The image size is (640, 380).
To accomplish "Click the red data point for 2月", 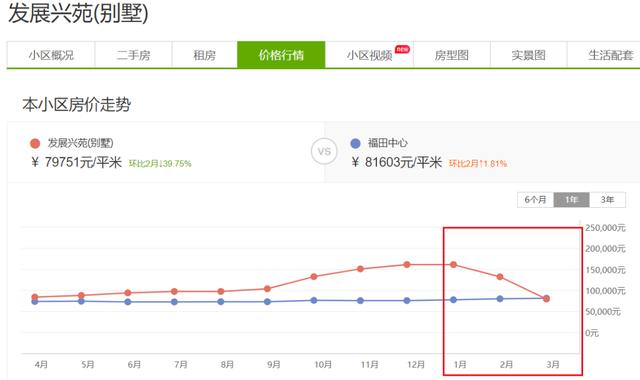I will [x=500, y=277].
